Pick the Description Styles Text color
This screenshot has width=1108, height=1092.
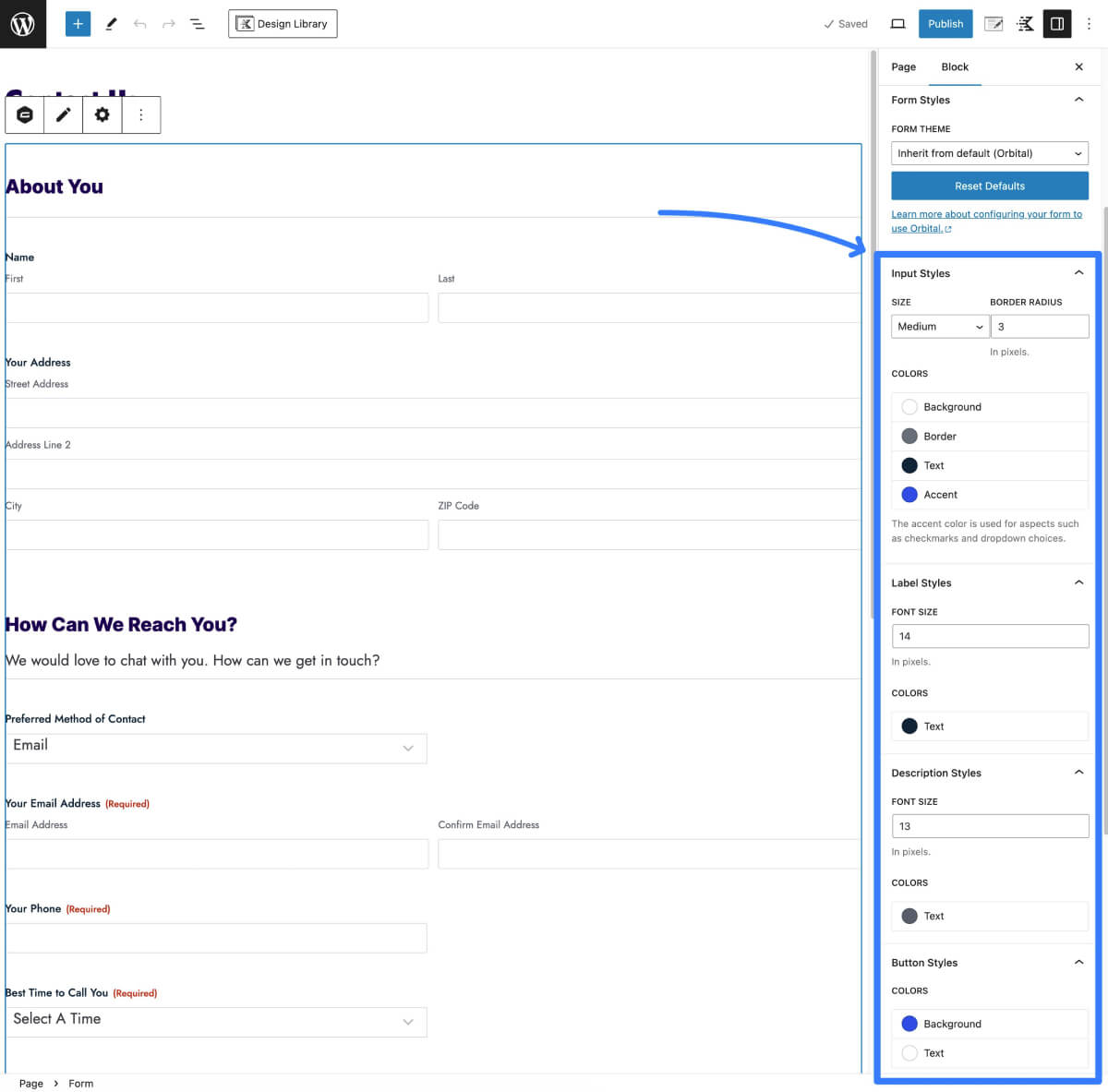[990, 916]
